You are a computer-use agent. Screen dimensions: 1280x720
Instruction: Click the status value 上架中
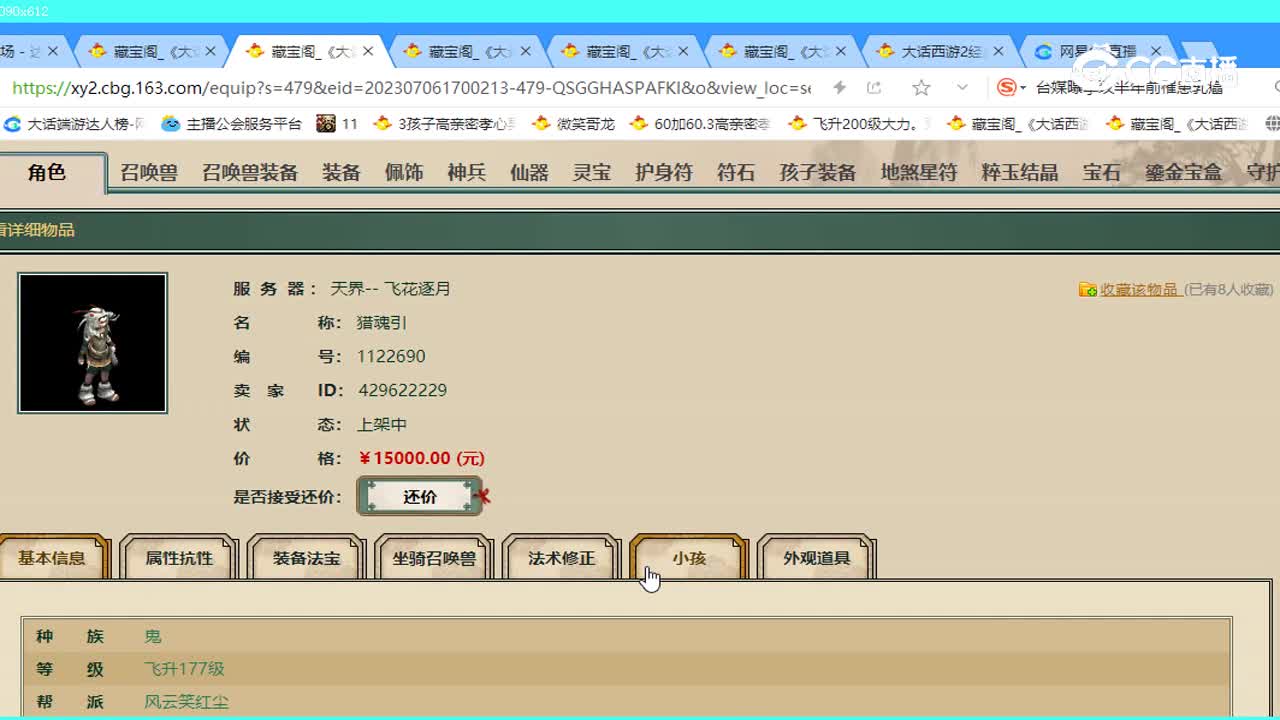[x=382, y=424]
